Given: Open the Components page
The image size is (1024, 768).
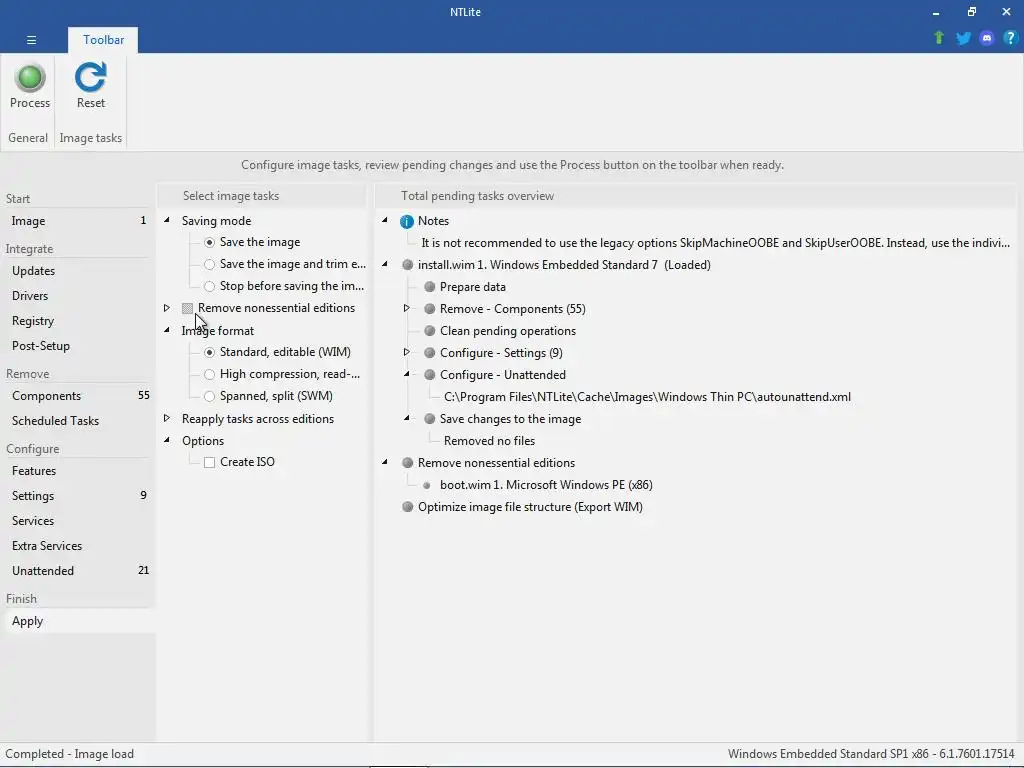Looking at the screenshot, I should [x=78, y=396].
